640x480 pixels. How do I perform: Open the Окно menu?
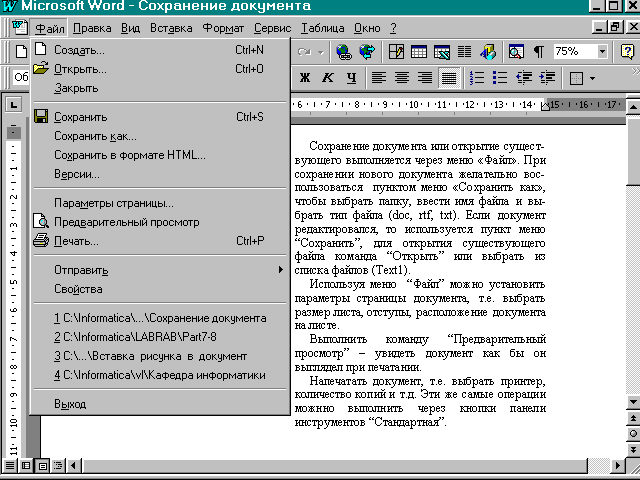coord(367,28)
